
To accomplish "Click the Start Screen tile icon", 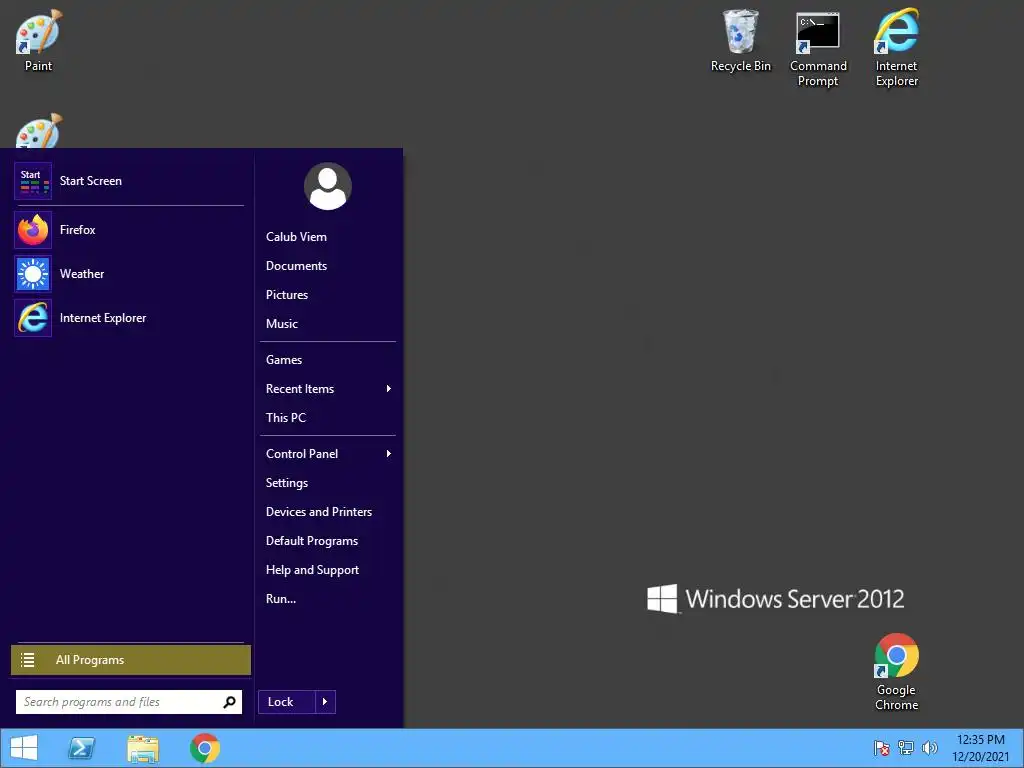I will (33, 181).
